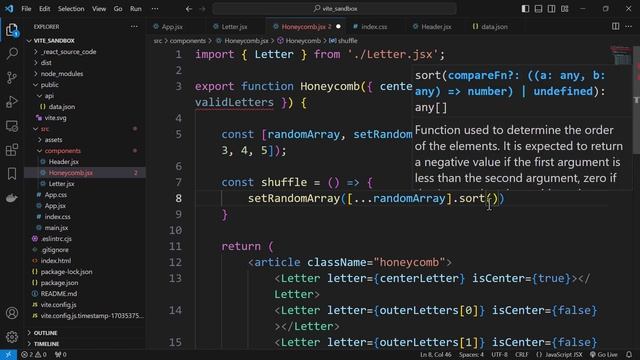Open App.css in the explorer tree
The height and width of the screenshot is (360, 640).
click(85, 195)
